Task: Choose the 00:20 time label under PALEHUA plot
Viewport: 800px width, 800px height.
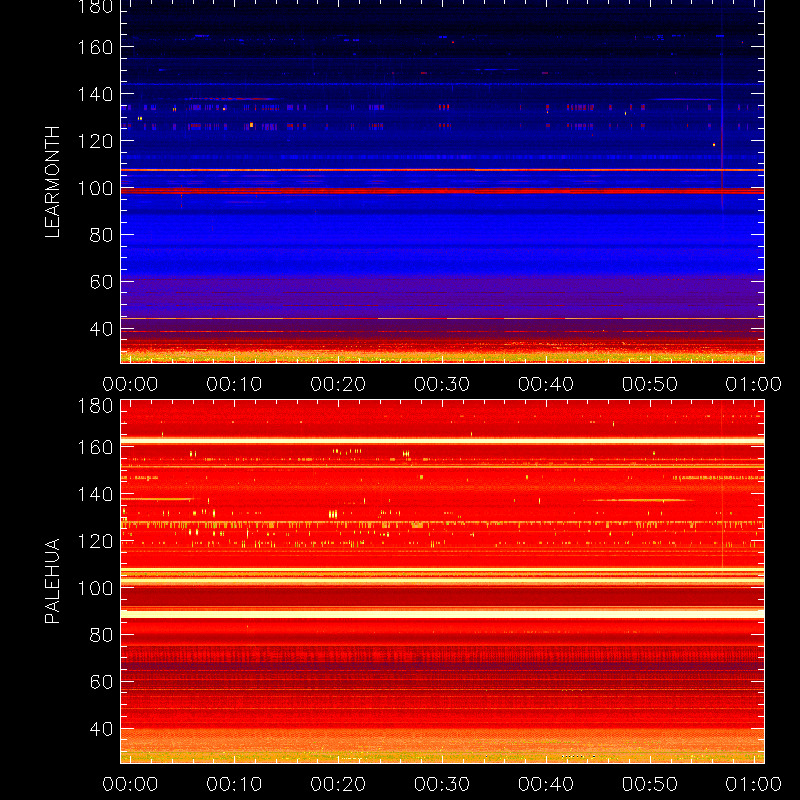Action: click(338, 784)
